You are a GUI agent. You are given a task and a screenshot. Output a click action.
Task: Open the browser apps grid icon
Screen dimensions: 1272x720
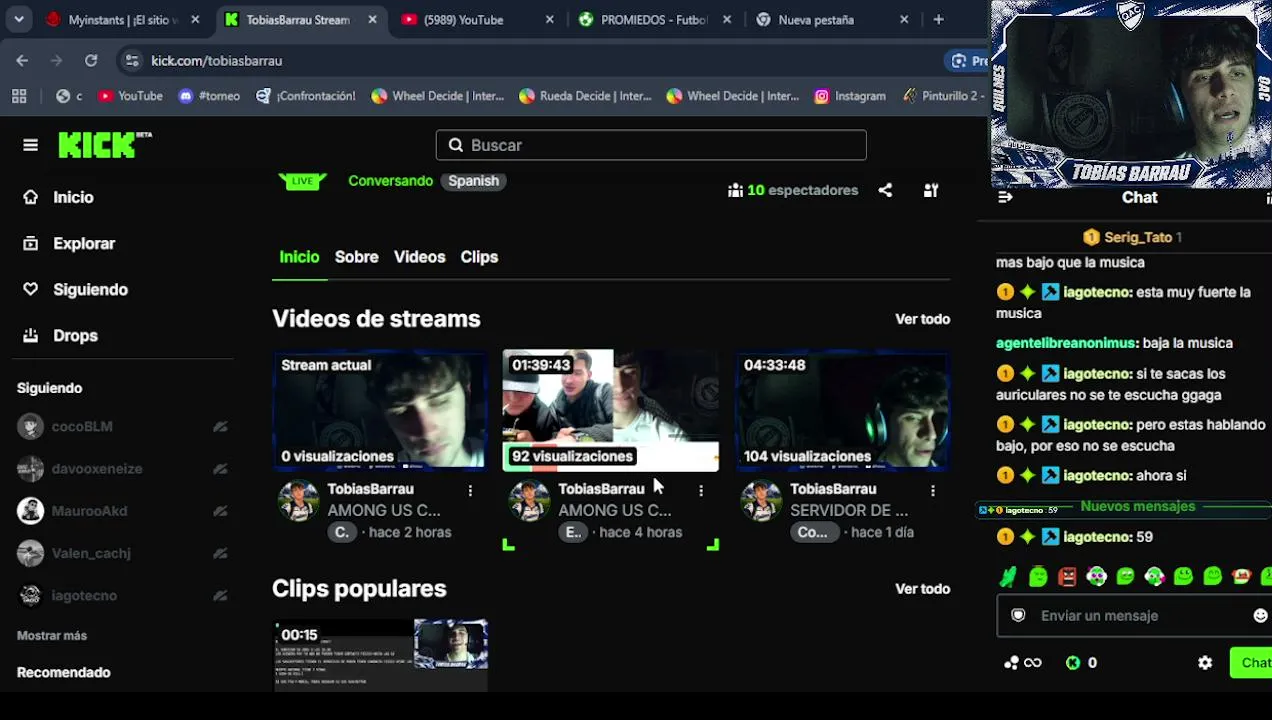tap(19, 96)
